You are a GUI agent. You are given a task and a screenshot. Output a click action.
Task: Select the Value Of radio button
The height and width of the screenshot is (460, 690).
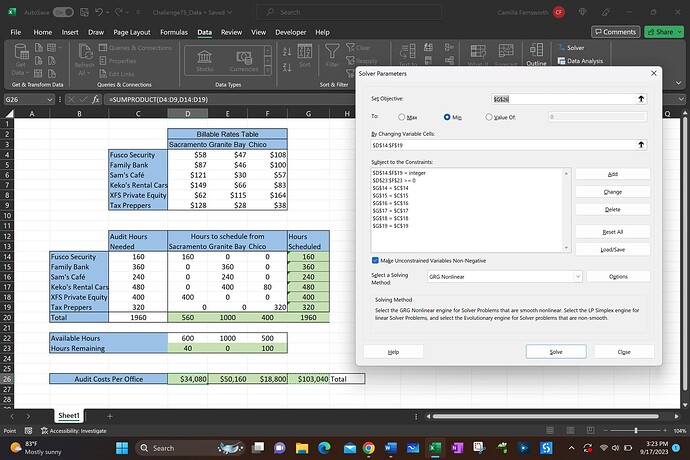click(x=488, y=117)
